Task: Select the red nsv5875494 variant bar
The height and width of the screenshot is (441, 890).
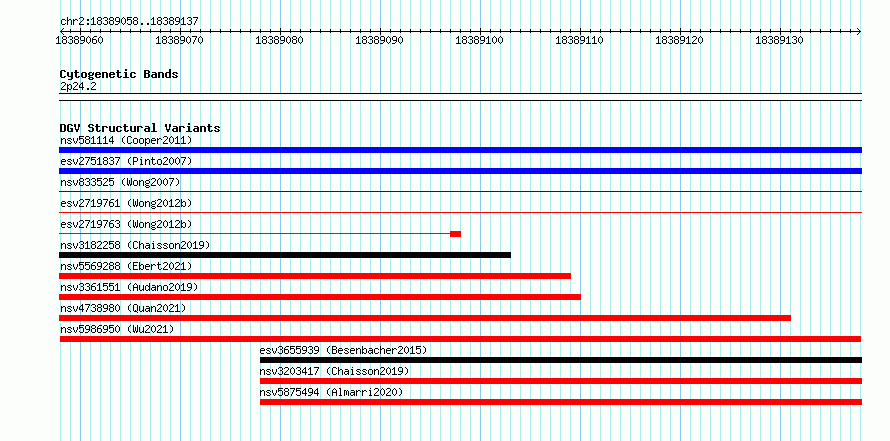Action: pyautogui.click(x=561, y=402)
